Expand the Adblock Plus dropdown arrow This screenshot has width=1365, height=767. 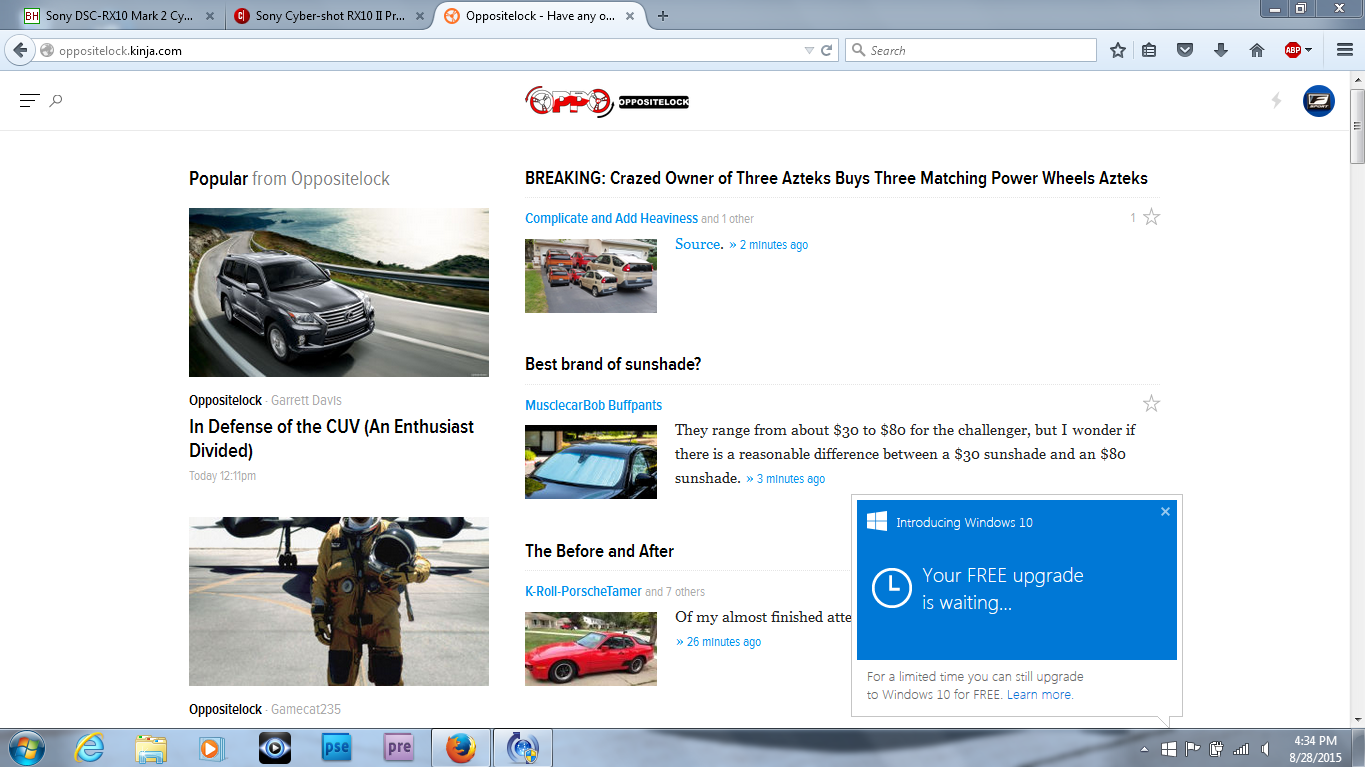coord(1308,50)
